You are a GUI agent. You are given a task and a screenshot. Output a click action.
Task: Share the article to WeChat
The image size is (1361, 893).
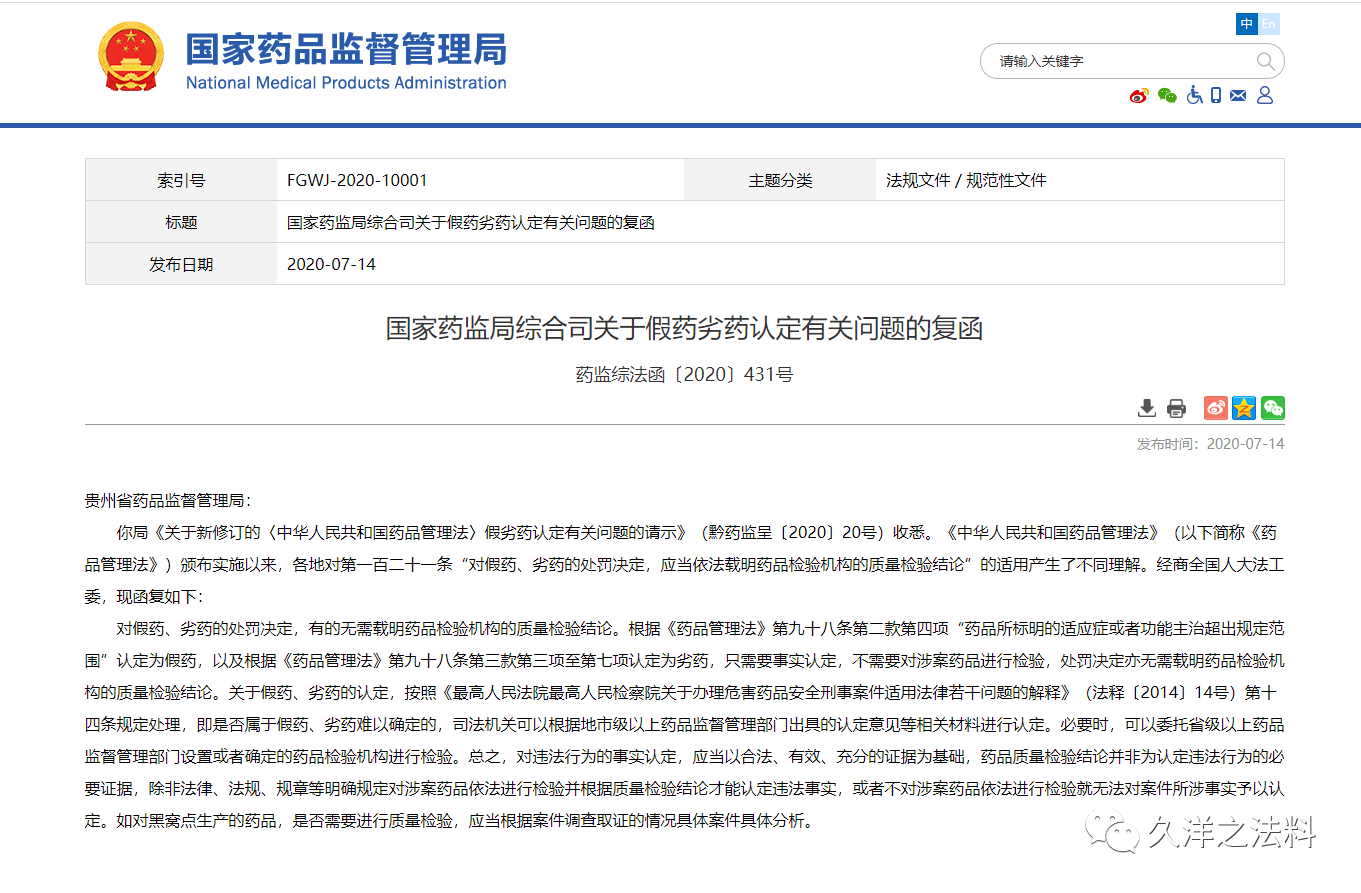(1272, 408)
